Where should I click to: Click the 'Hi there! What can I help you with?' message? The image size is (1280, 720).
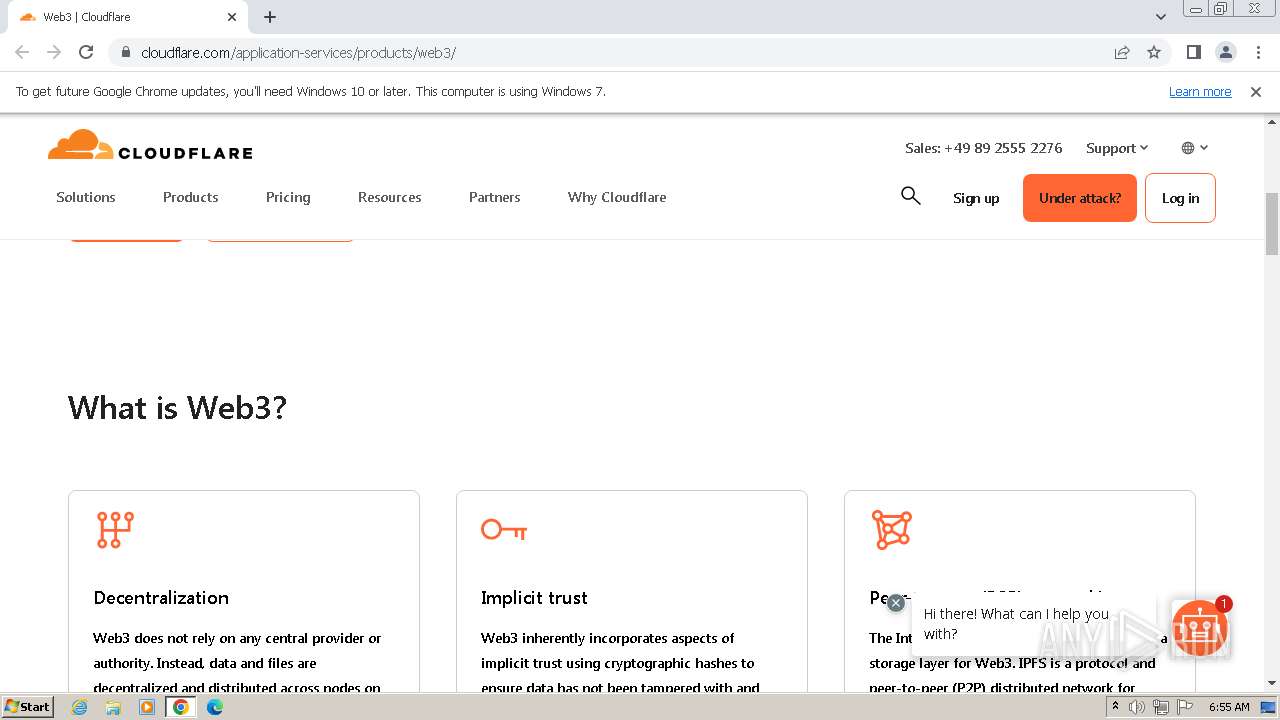(1016, 624)
